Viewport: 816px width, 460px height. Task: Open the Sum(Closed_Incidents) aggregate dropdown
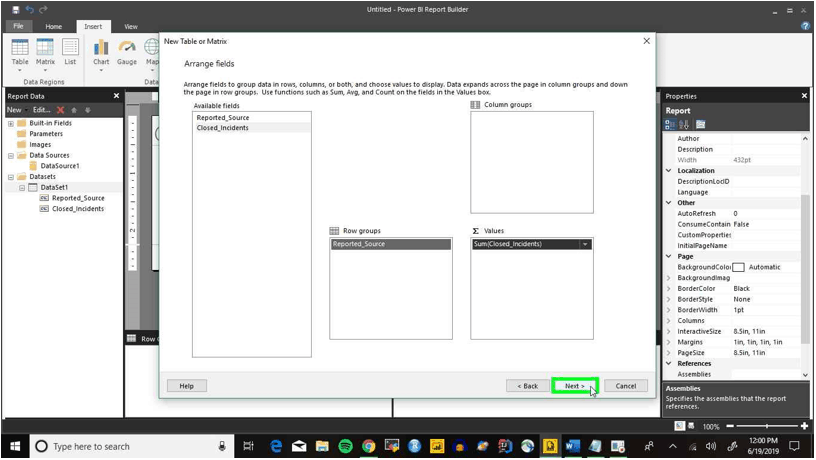(x=585, y=244)
